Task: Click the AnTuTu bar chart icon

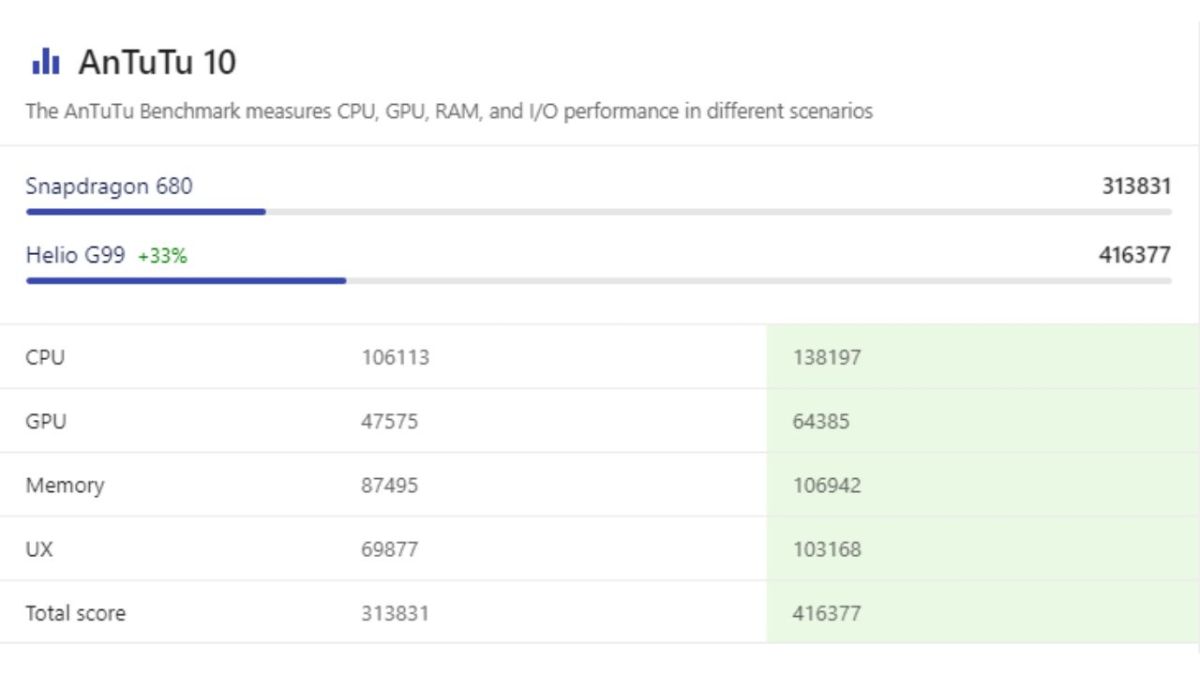Action: coord(45,62)
